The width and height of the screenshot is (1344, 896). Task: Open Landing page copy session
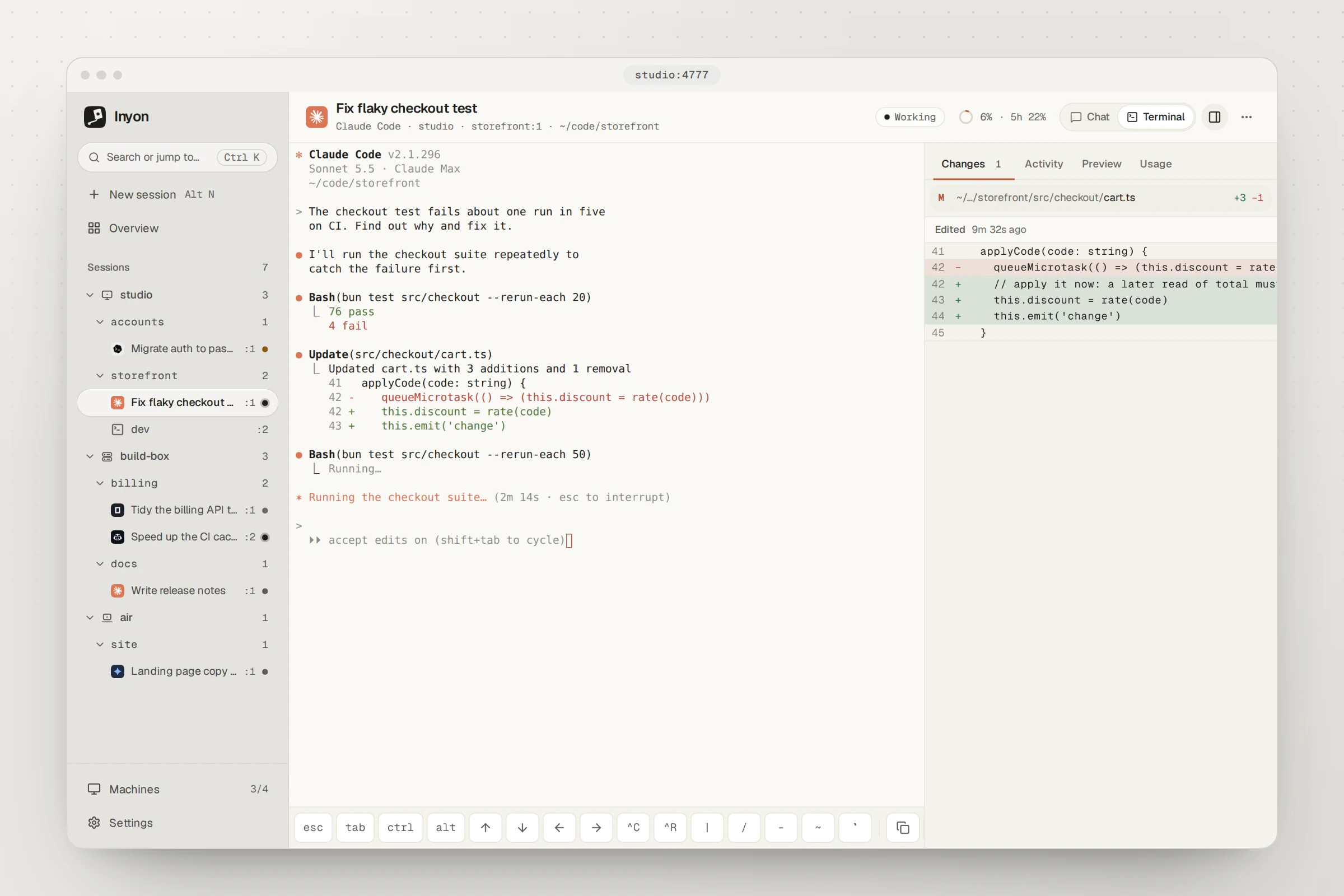coord(177,671)
